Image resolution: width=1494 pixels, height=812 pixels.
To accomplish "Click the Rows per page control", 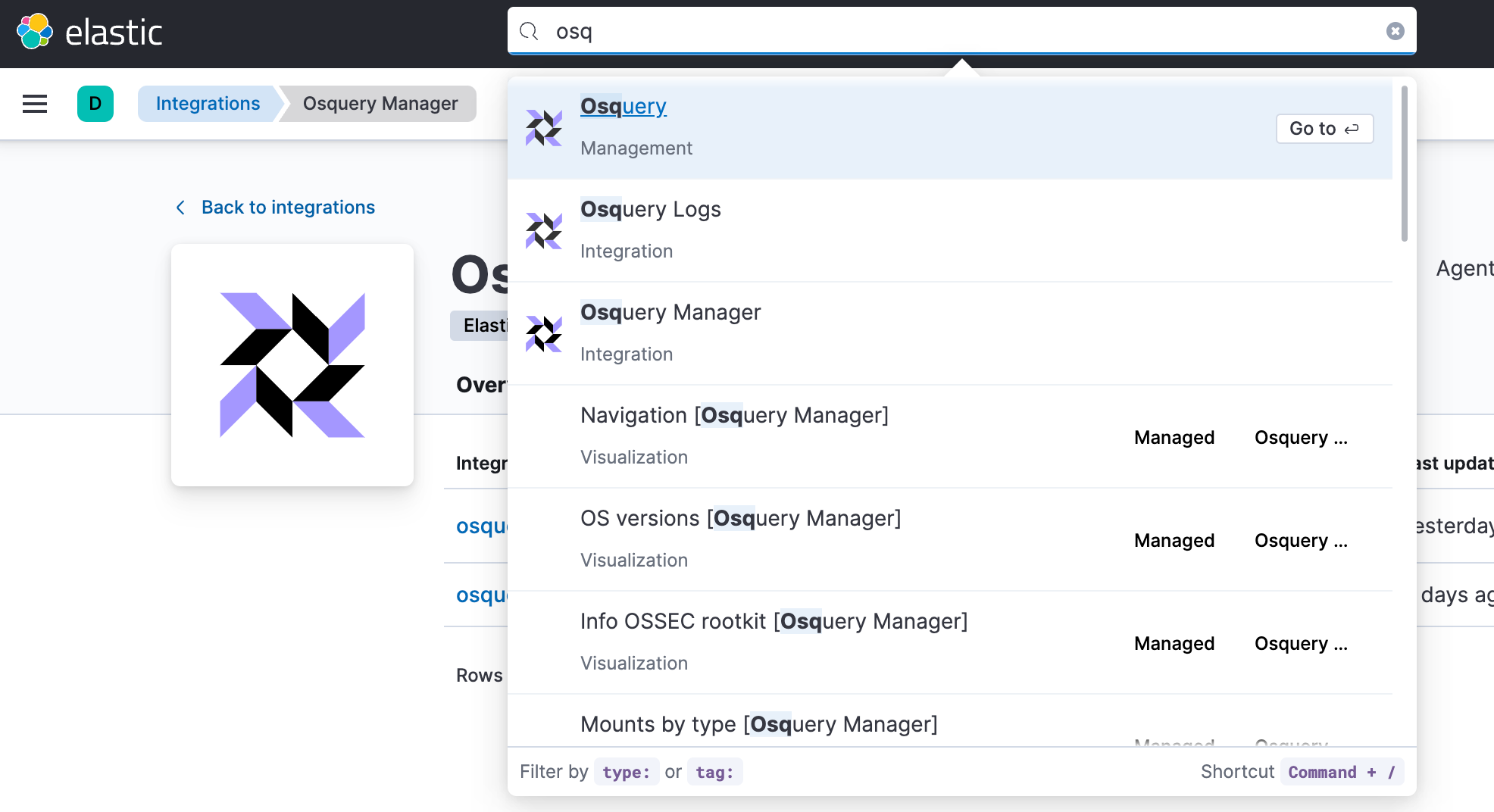I will (480, 675).
